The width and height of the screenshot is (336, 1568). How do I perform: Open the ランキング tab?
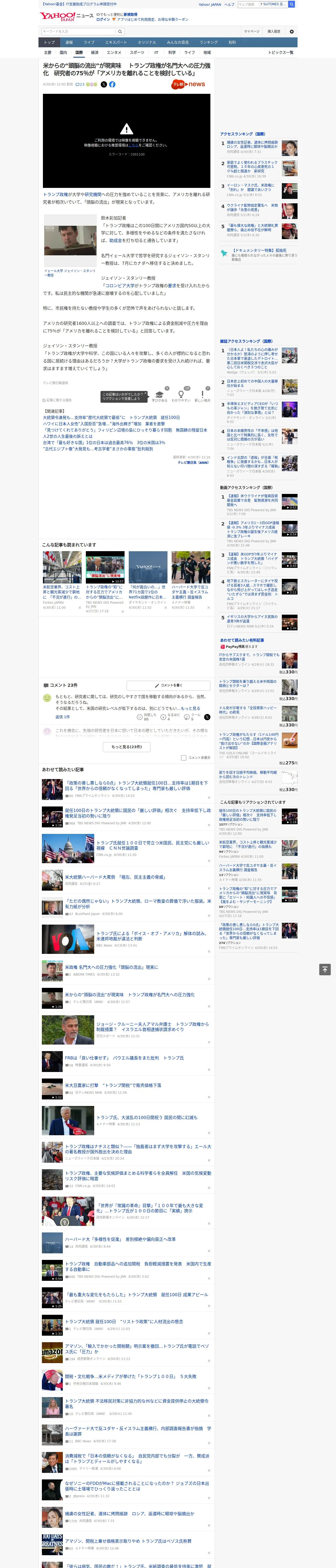(x=209, y=43)
